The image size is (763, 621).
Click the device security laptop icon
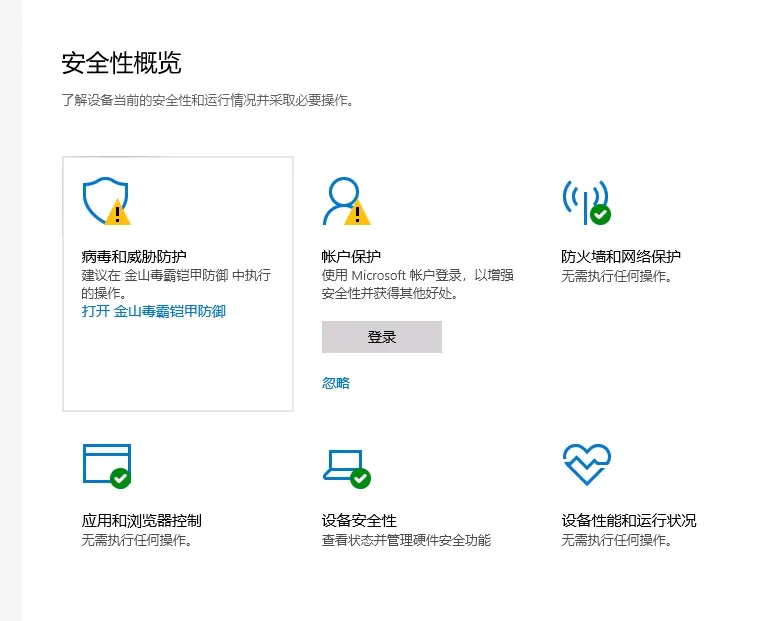click(x=347, y=469)
